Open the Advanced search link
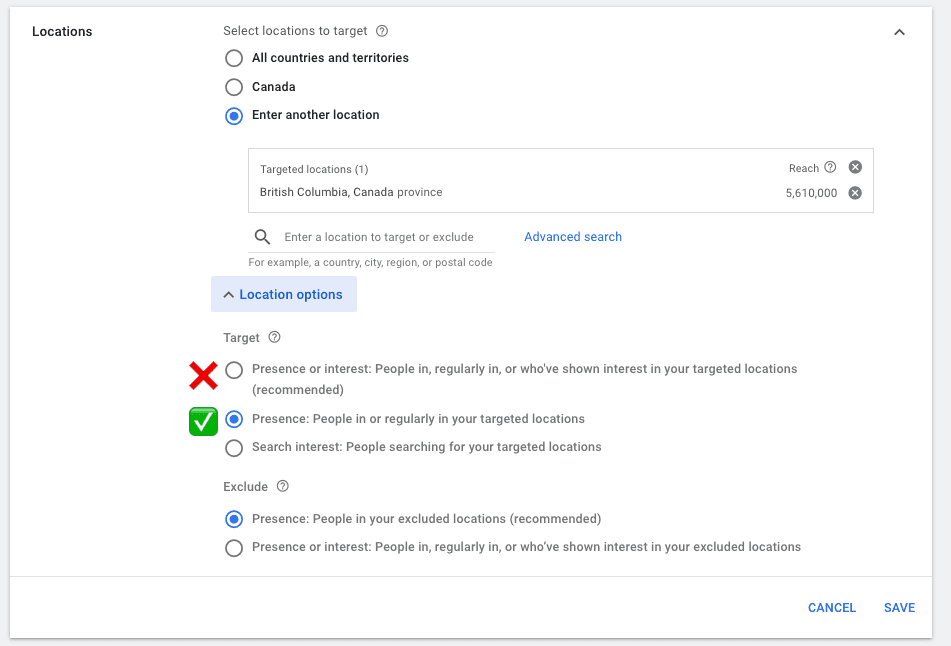Image resolution: width=951 pixels, height=646 pixels. [x=573, y=237]
